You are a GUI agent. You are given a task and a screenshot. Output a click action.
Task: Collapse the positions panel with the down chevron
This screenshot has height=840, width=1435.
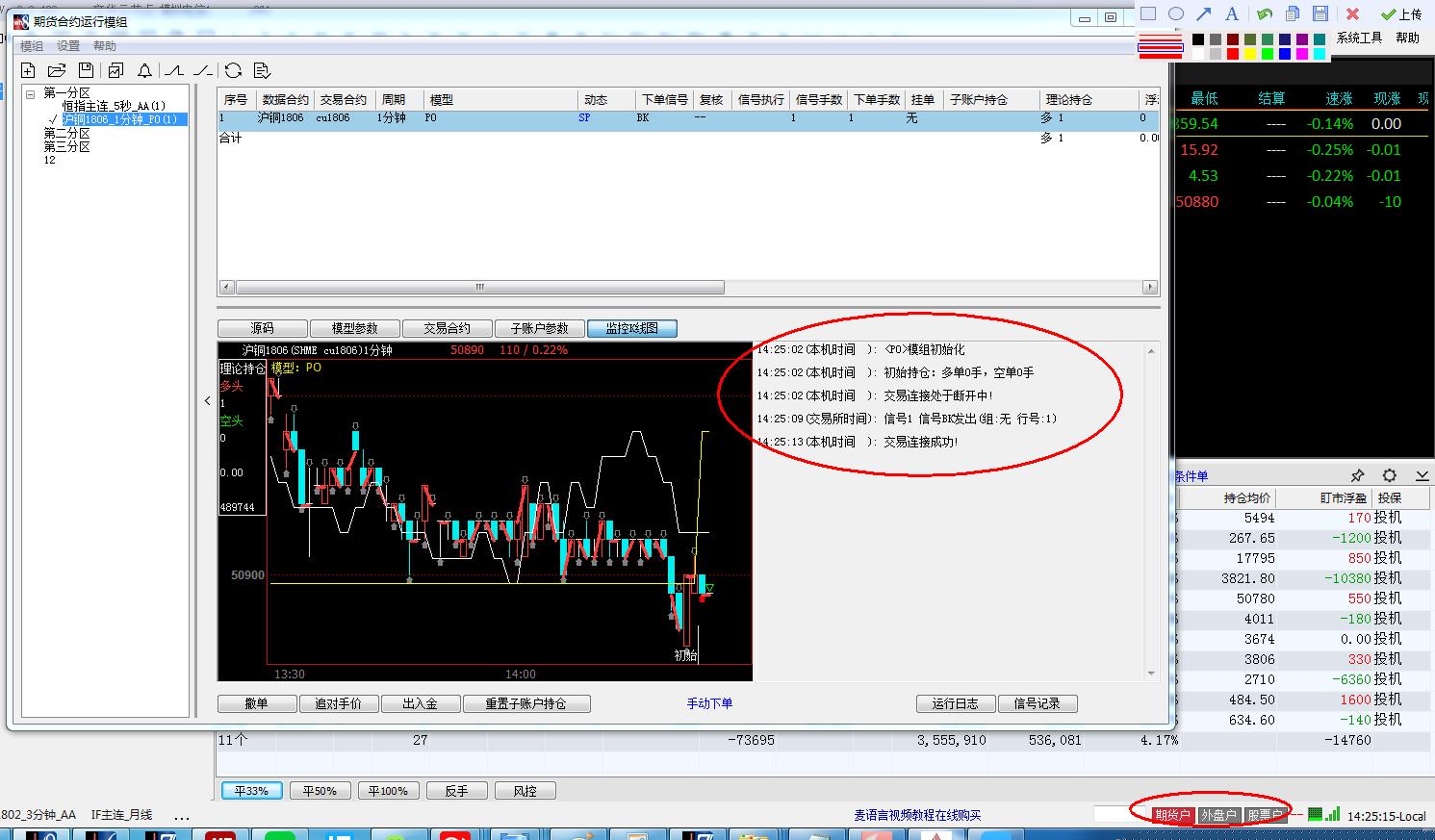click(x=1422, y=475)
